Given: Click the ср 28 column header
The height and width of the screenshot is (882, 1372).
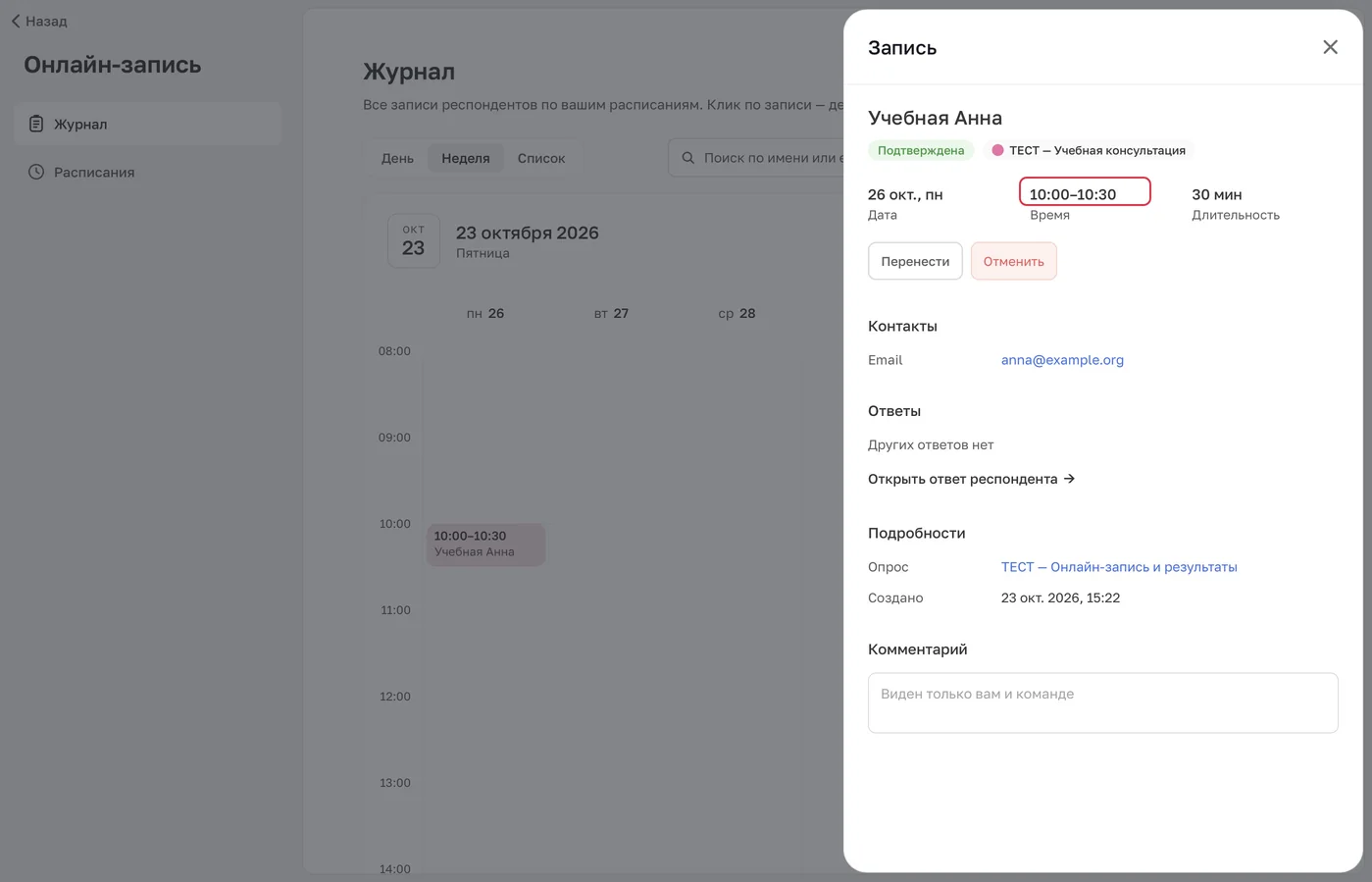Looking at the screenshot, I should [x=737, y=313].
